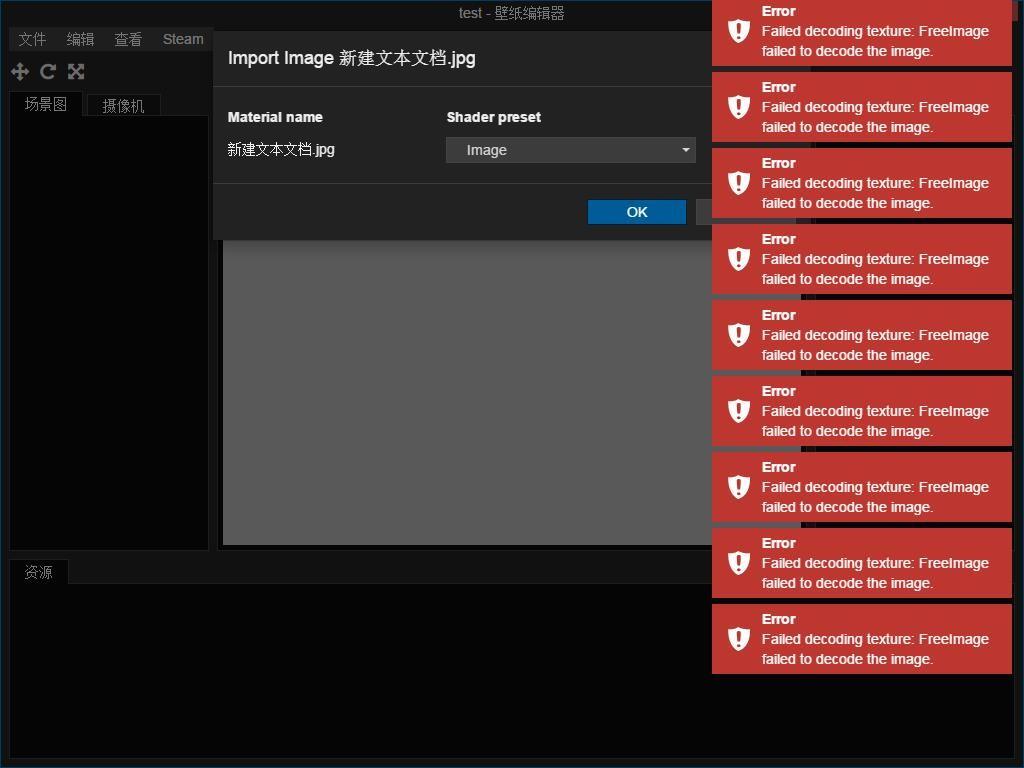Select the 场景图 tab
1024x768 pixels.
click(45, 103)
